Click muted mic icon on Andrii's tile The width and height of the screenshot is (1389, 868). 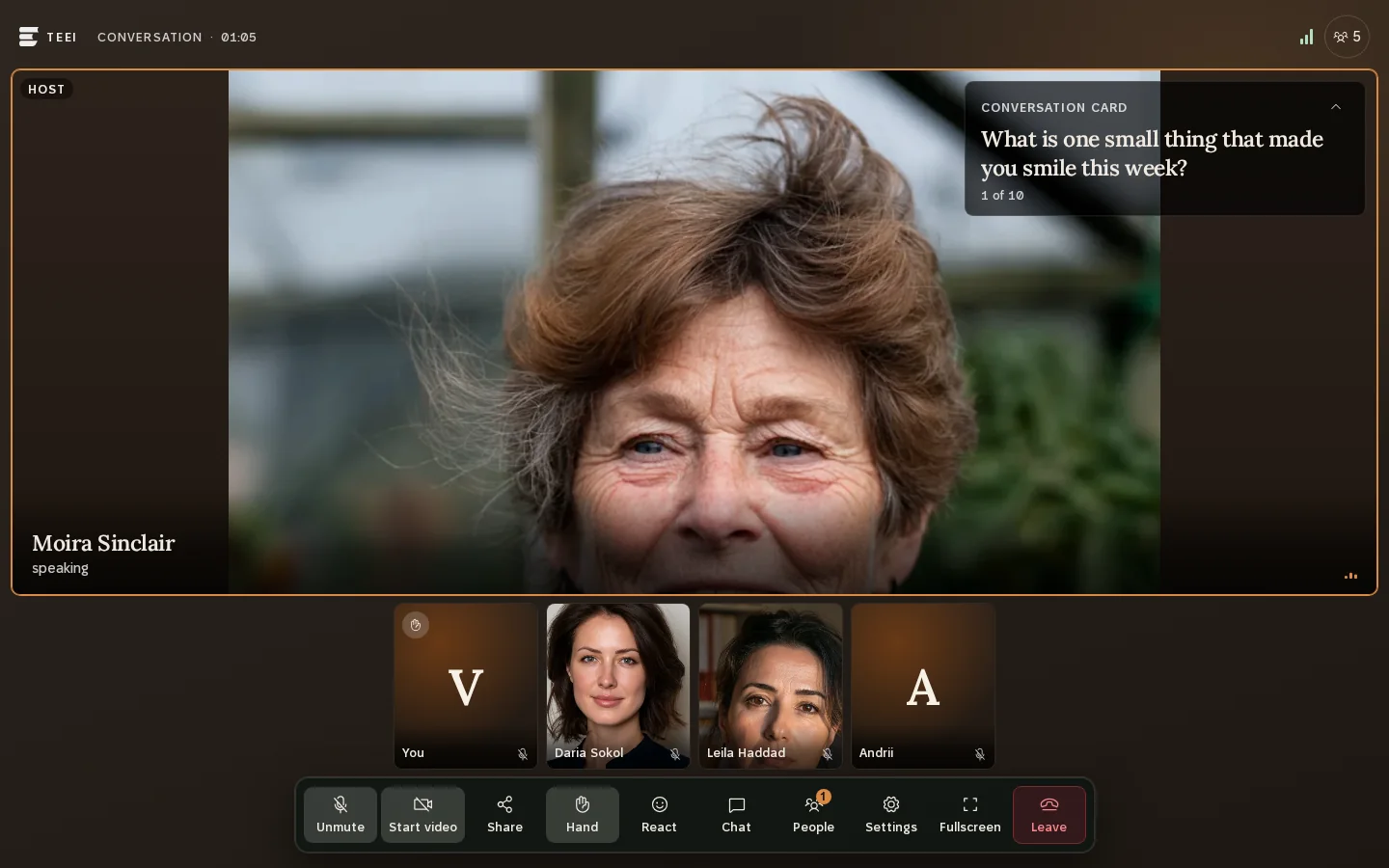[980, 754]
